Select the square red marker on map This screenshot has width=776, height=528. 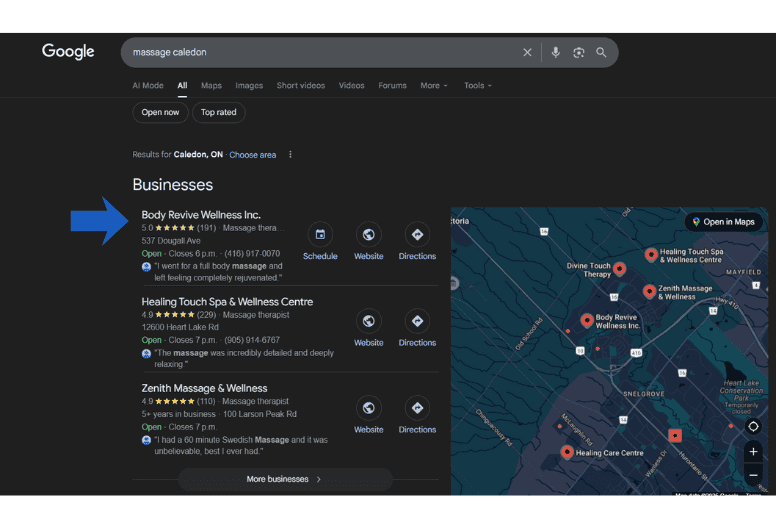coord(675,435)
